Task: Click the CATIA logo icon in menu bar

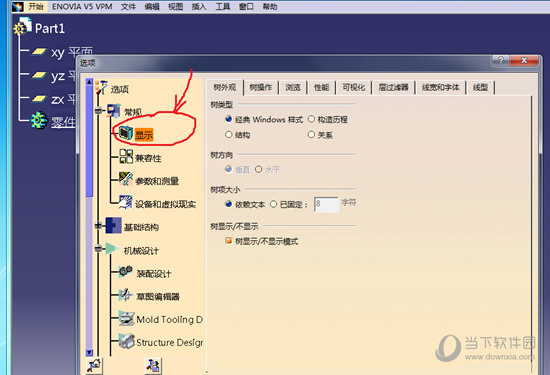Action: coord(17,7)
